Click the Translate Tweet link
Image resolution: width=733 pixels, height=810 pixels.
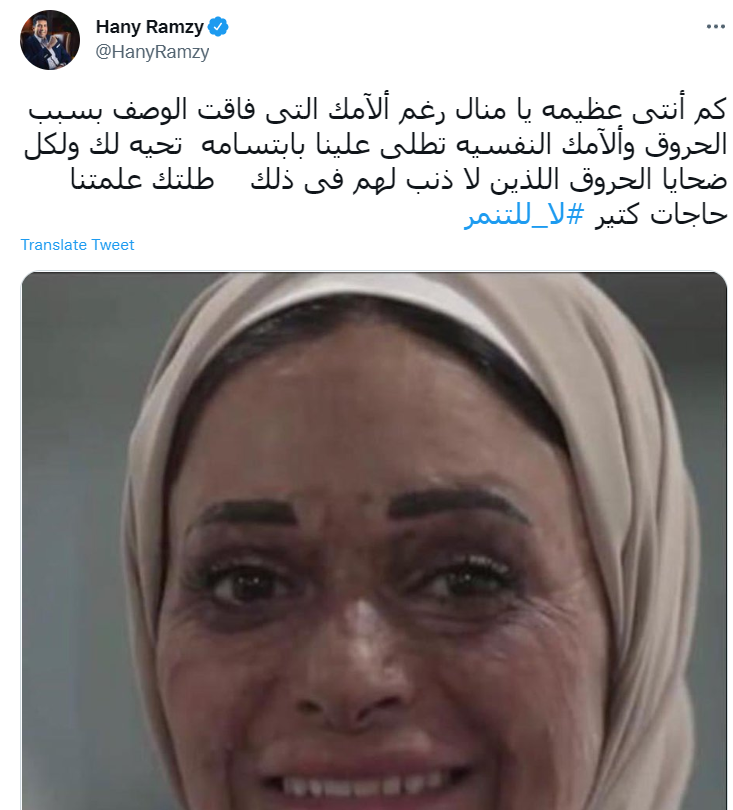(x=77, y=245)
